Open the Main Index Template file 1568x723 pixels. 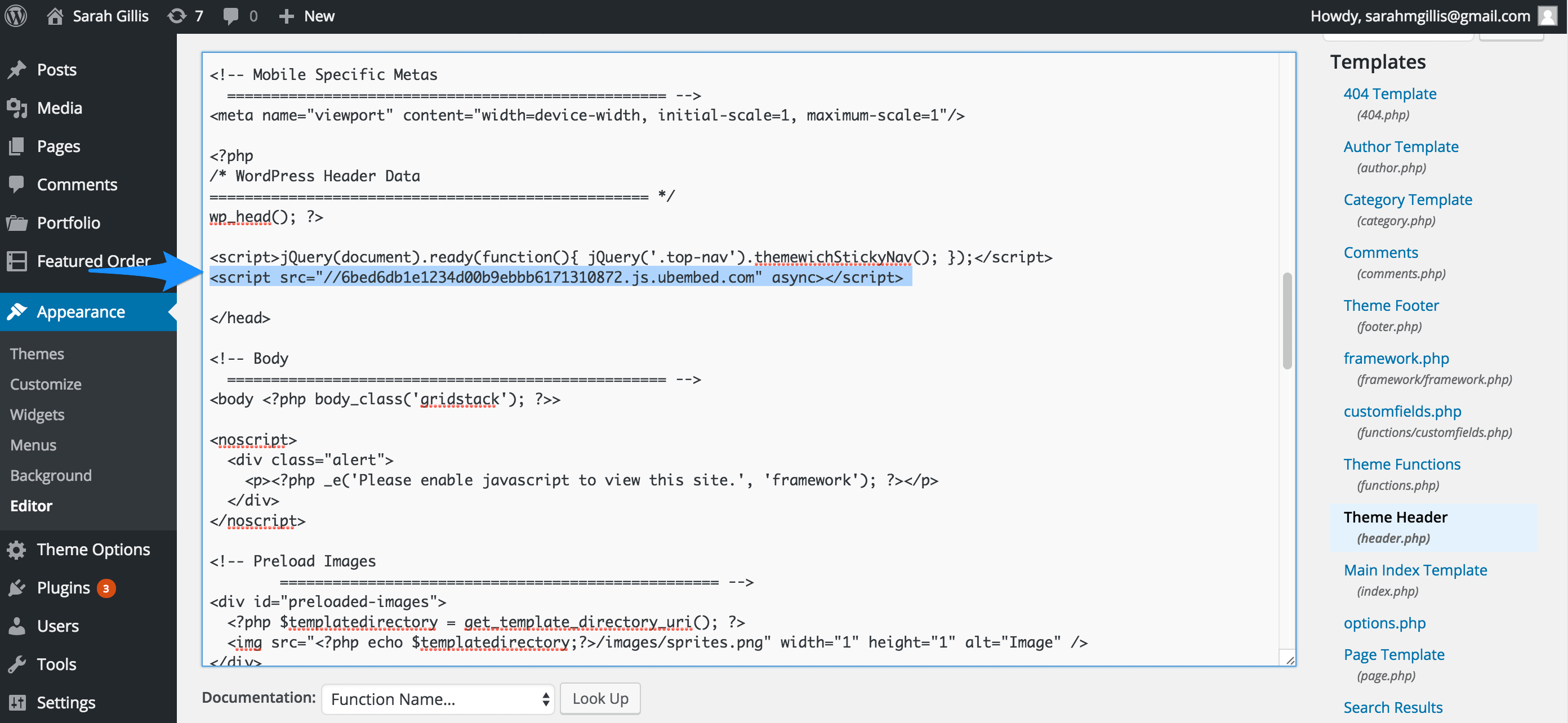coord(1415,570)
